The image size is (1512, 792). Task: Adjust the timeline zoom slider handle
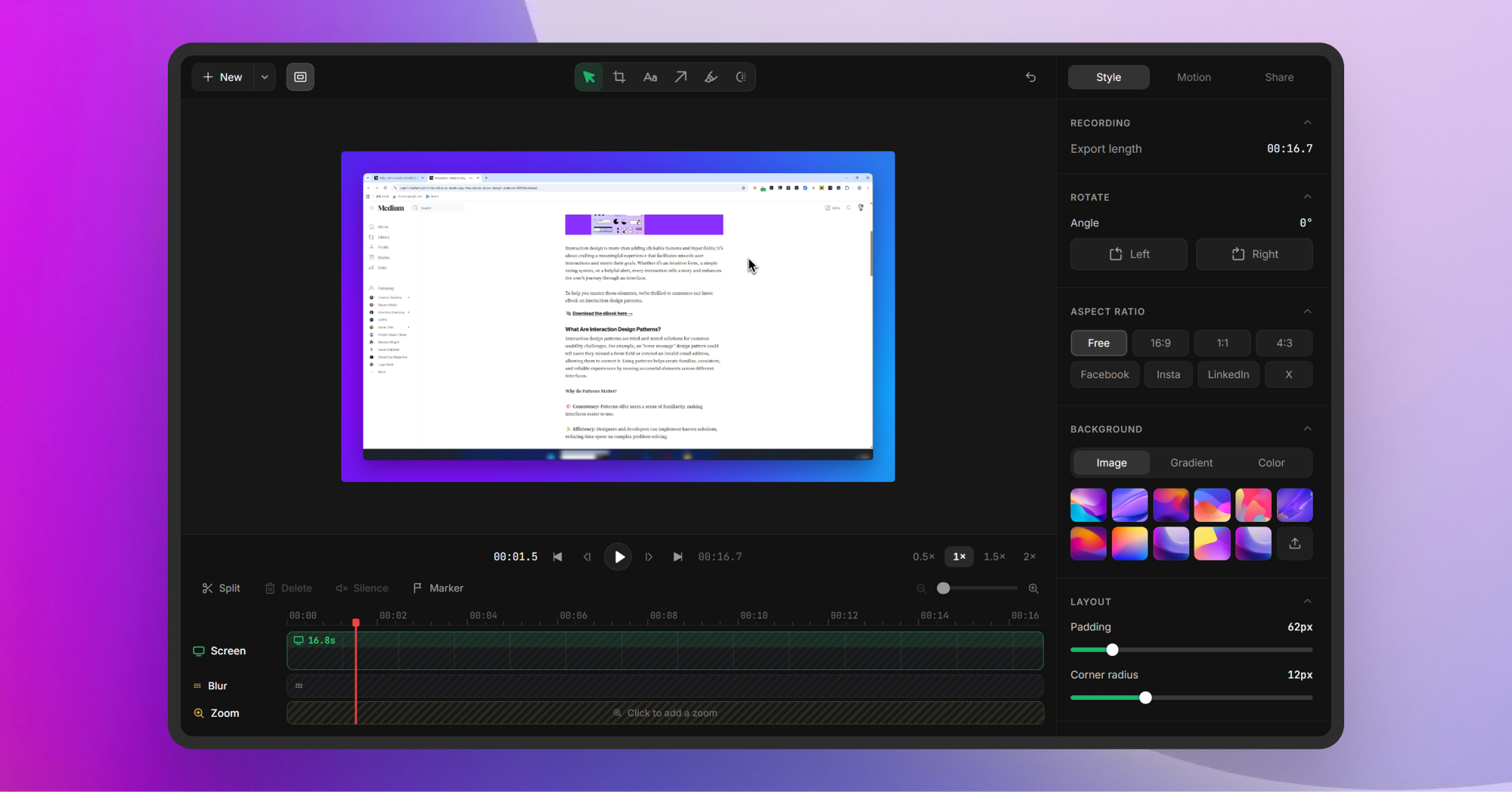coord(943,589)
